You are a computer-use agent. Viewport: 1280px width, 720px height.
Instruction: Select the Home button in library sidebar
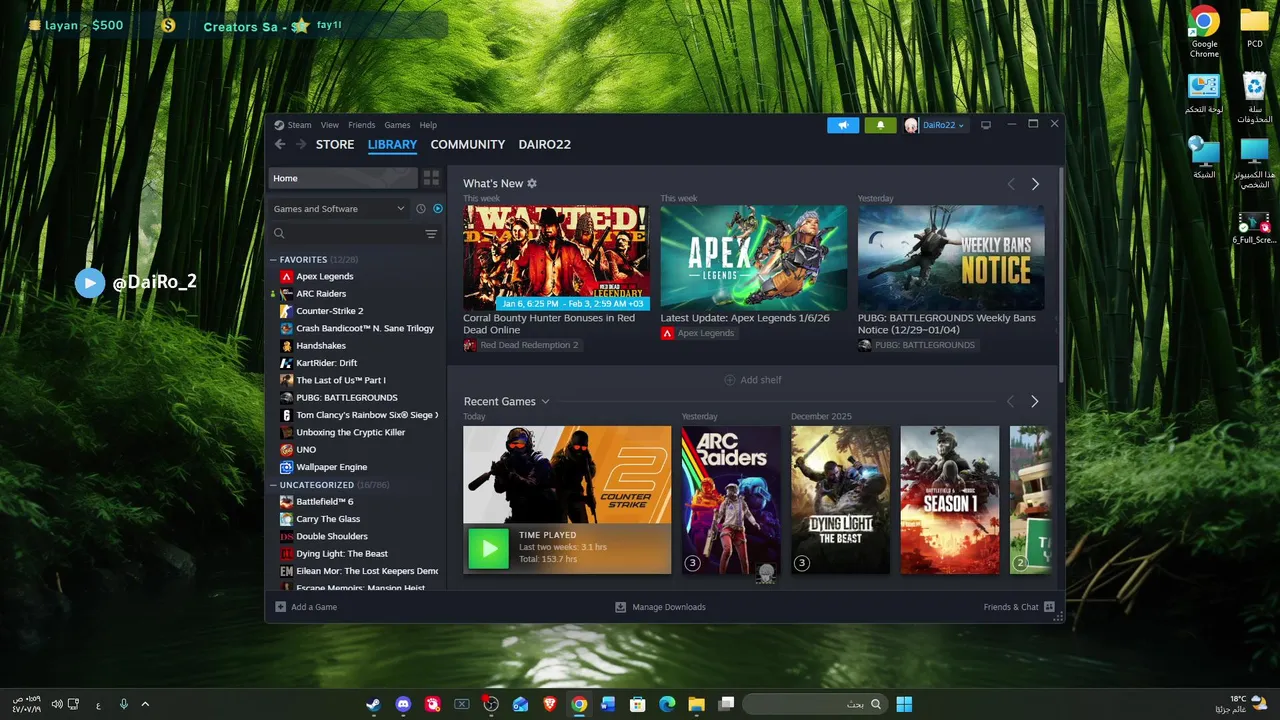343,178
